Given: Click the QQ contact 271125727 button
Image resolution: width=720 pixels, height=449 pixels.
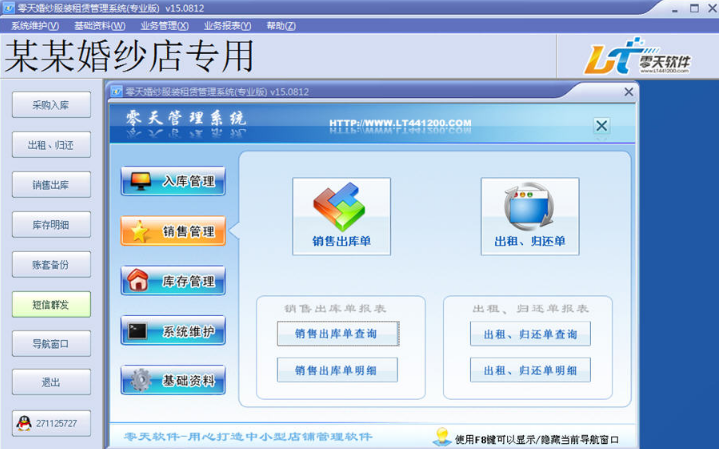Looking at the screenshot, I should [x=51, y=423].
